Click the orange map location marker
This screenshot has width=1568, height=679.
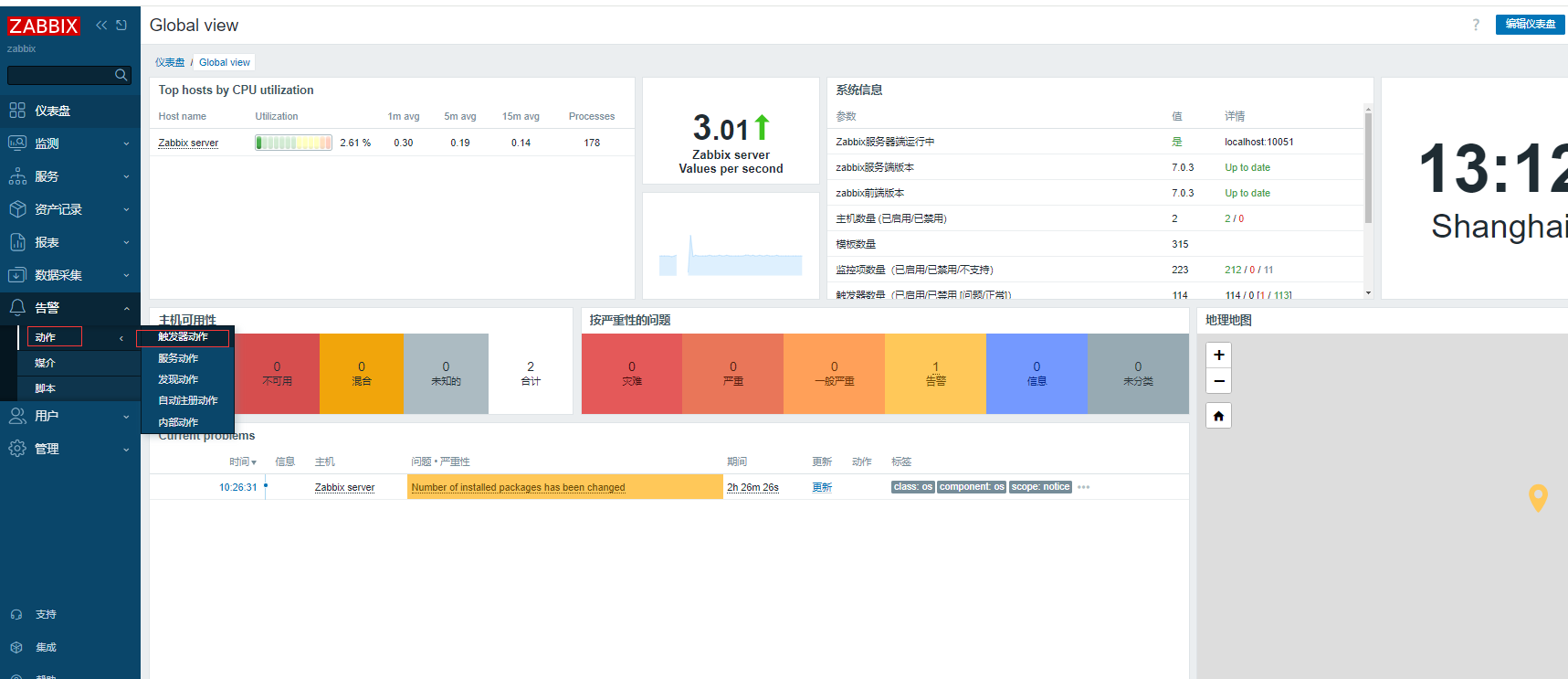tap(1538, 497)
